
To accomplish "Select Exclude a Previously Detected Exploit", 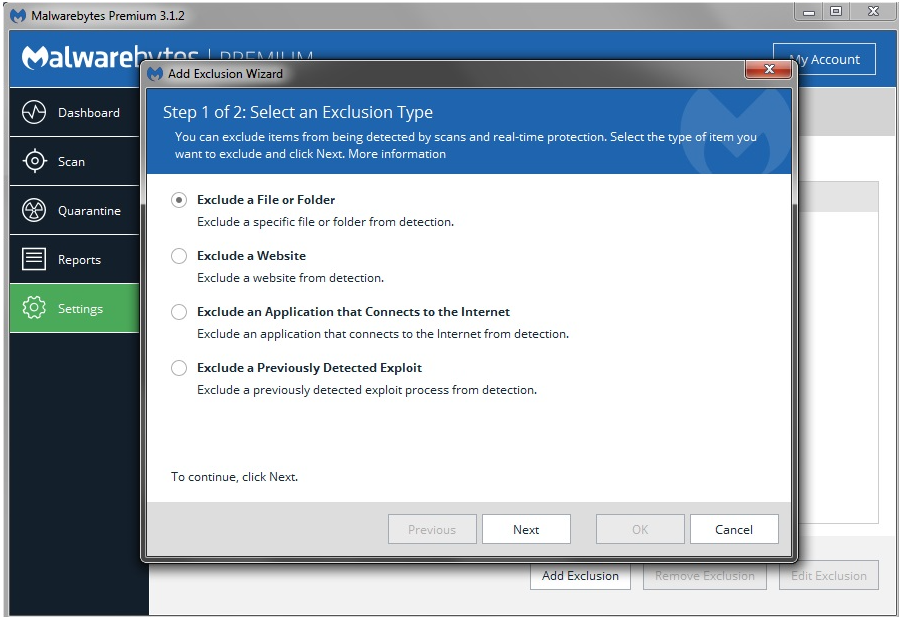I will click(x=179, y=368).
